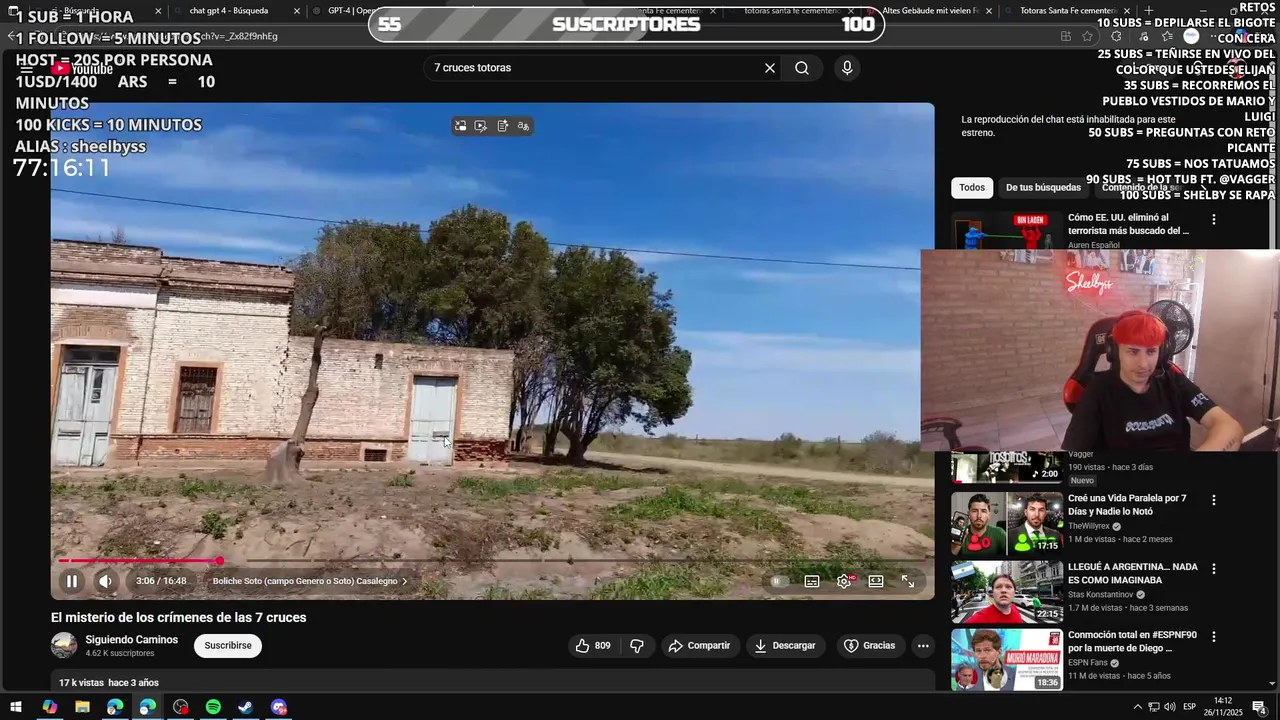The width and height of the screenshot is (1280, 720).
Task: Mute the video with the volume icon
Action: click(x=105, y=581)
